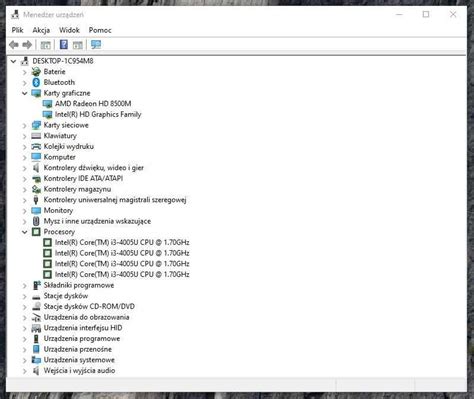Select Kontrolery dźwięku, wideo i gier label
This screenshot has width=474, height=399.
pyautogui.click(x=94, y=168)
